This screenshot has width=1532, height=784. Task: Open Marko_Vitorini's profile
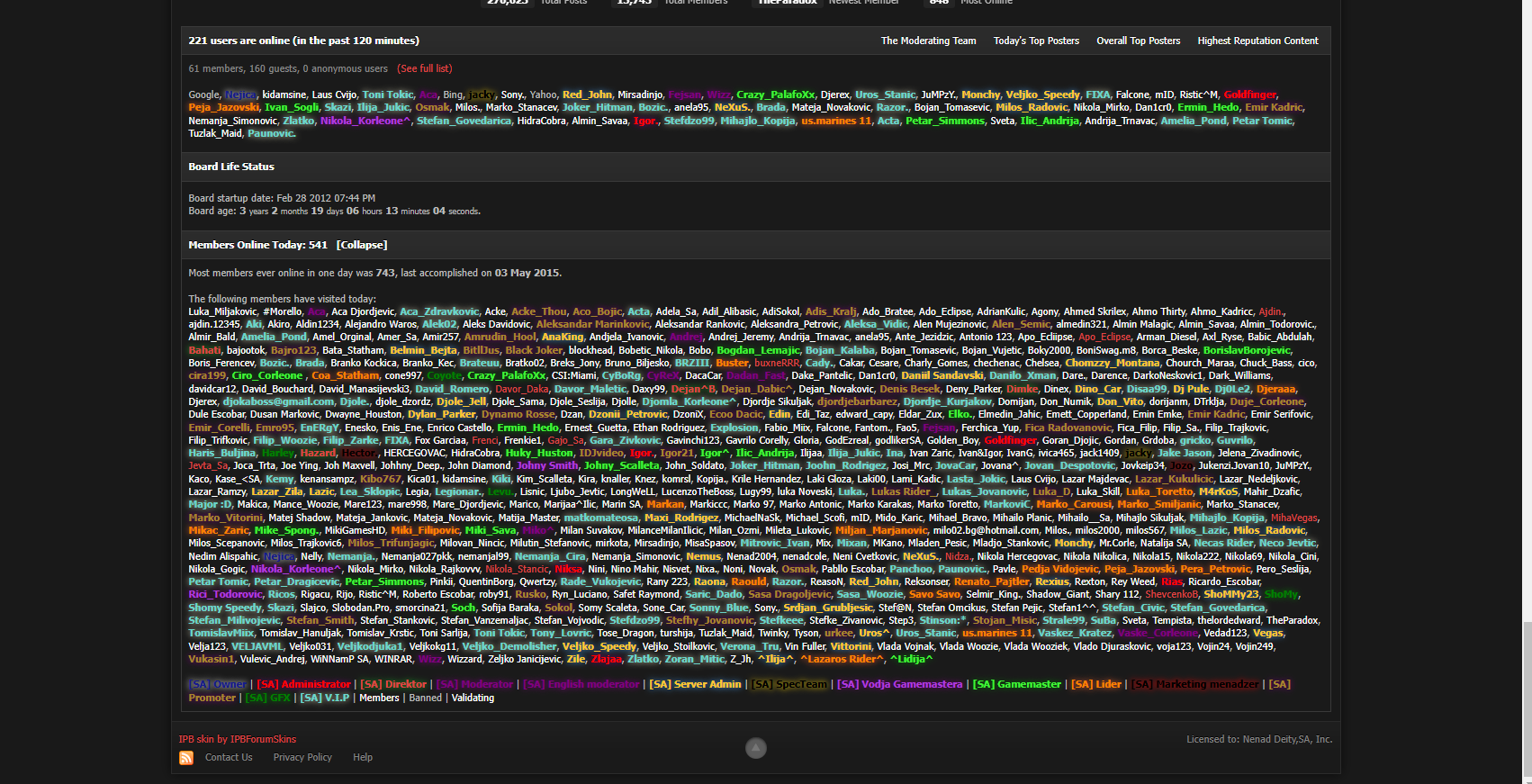click(x=225, y=518)
